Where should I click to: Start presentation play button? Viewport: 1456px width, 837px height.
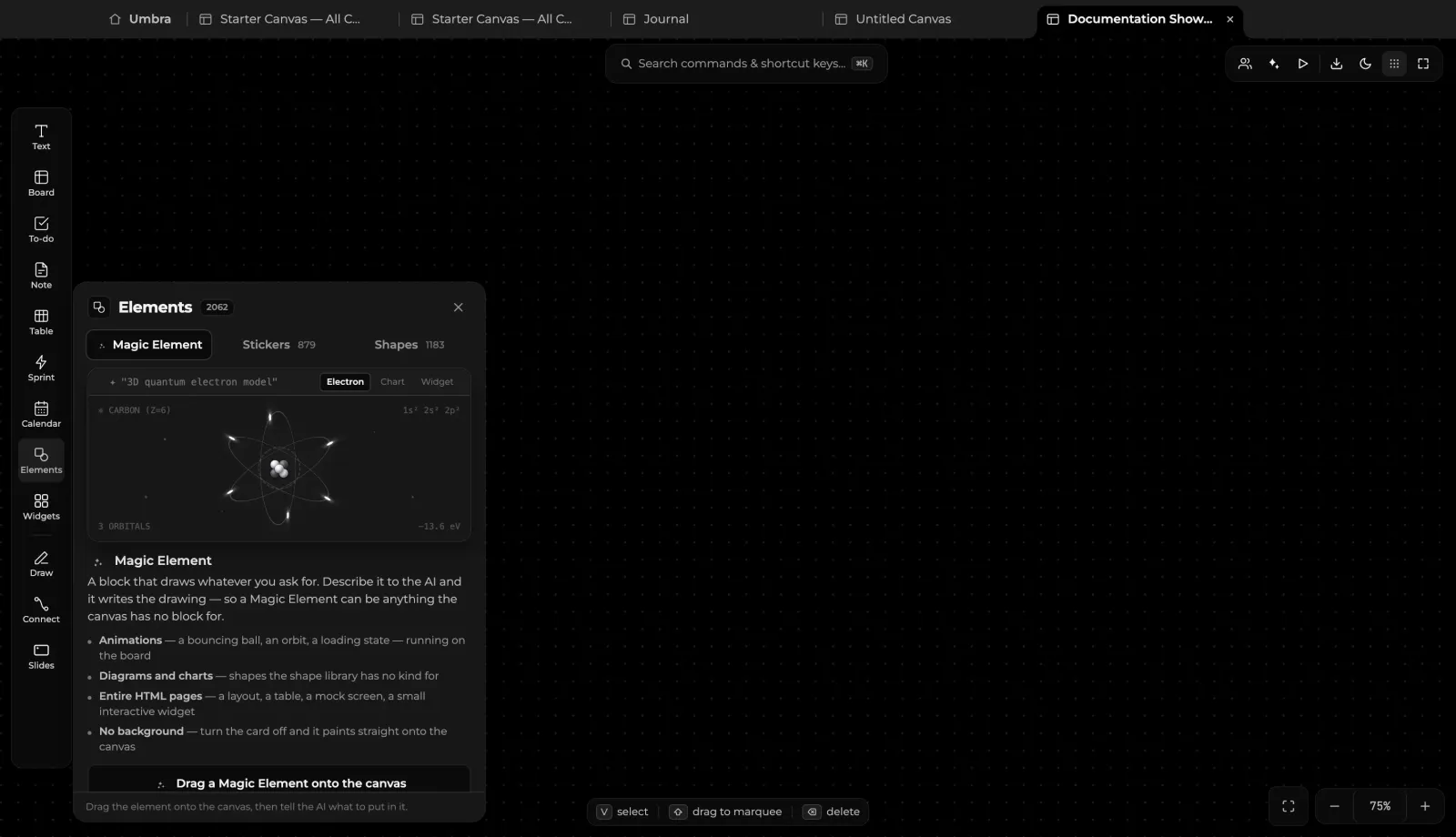(x=1303, y=64)
